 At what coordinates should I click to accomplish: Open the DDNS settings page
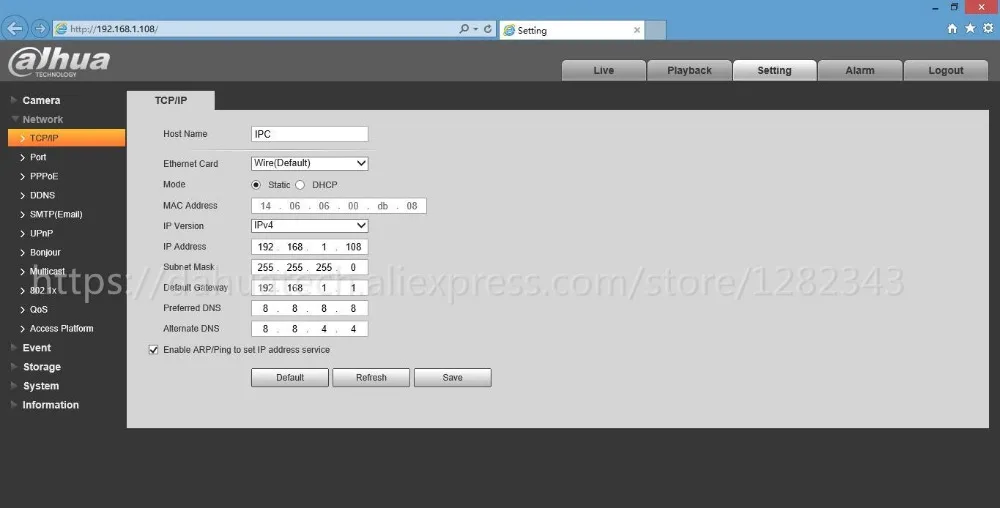click(x=42, y=195)
